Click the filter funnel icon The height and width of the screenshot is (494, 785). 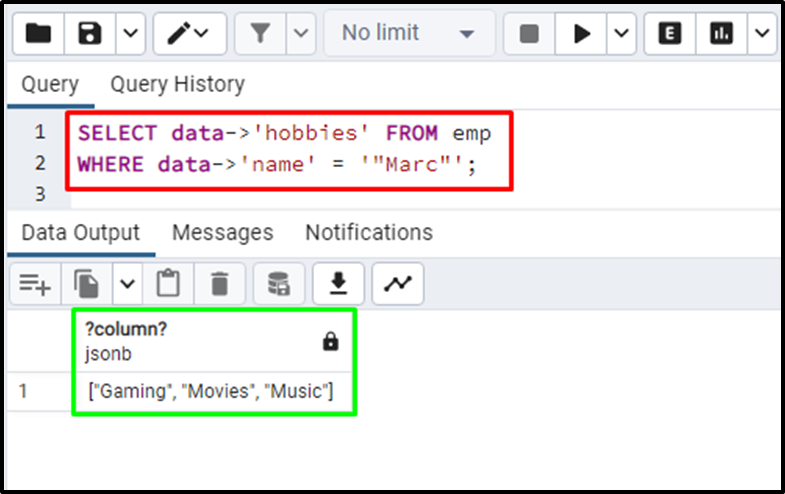pos(260,34)
